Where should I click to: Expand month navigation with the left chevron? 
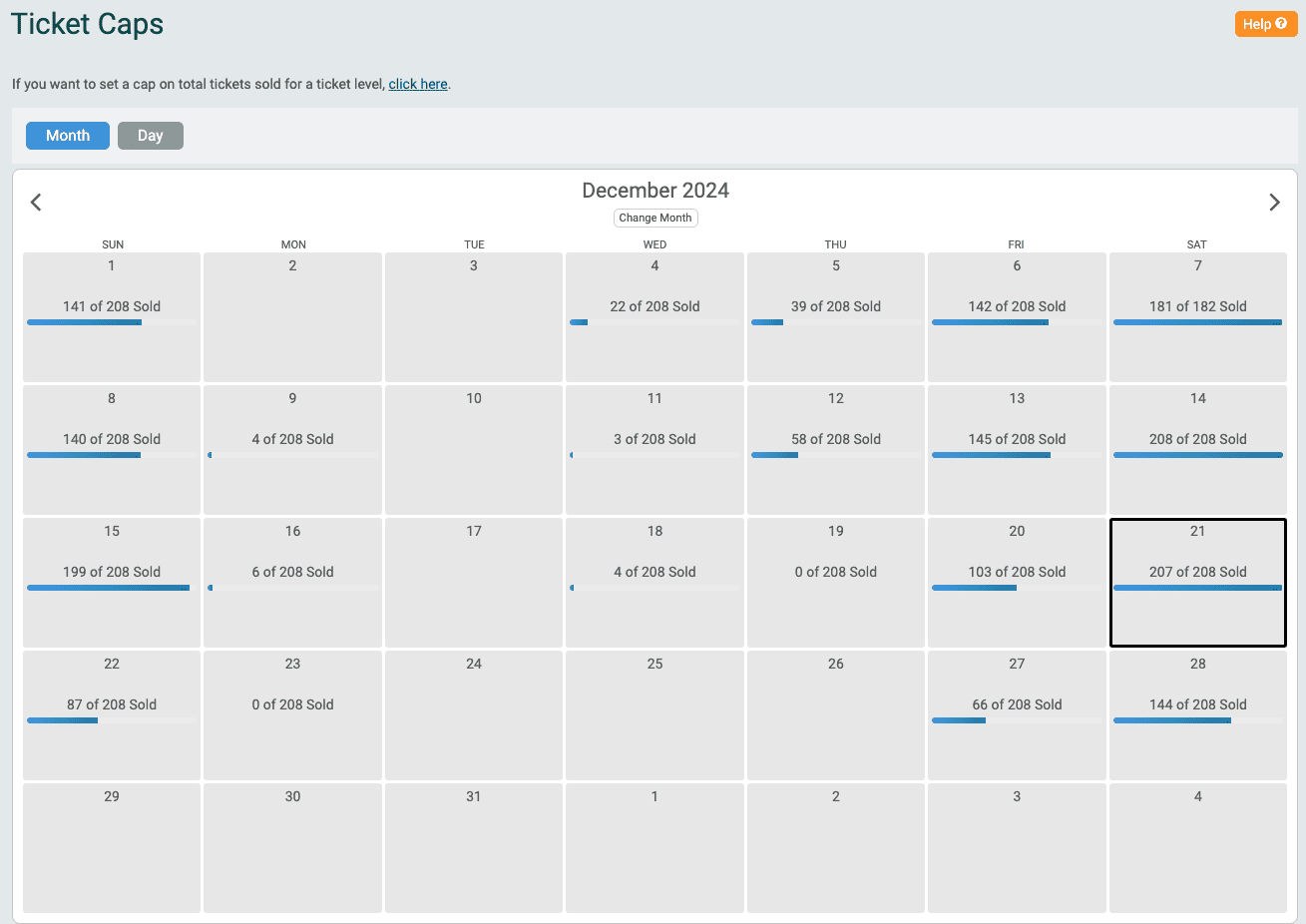click(x=36, y=202)
